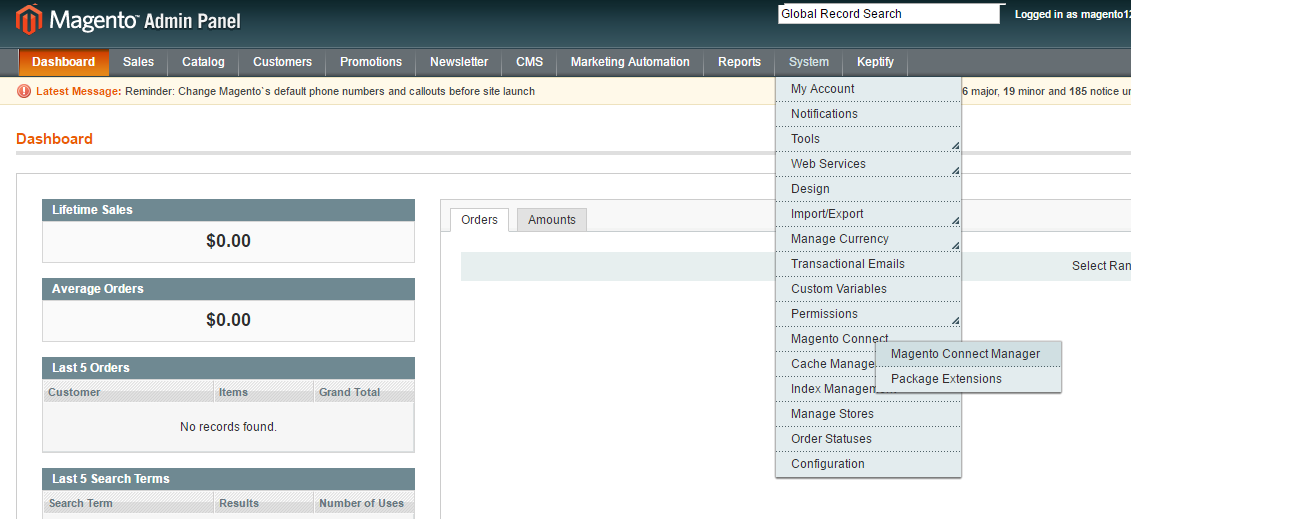Select Notifications in System menu
The height and width of the screenshot is (519, 1305).
(x=868, y=114)
